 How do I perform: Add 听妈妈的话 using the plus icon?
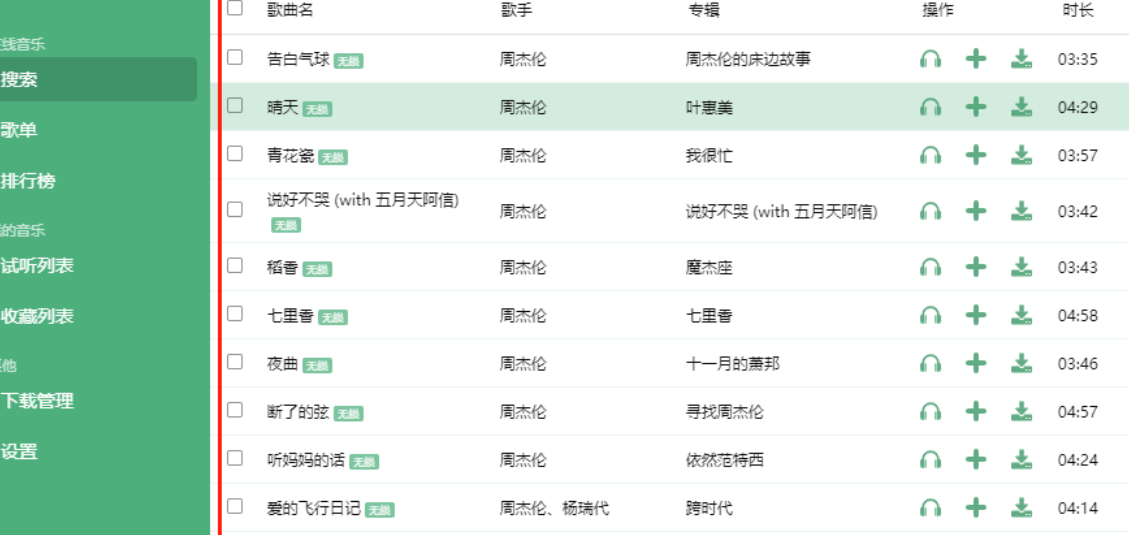pos(975,460)
